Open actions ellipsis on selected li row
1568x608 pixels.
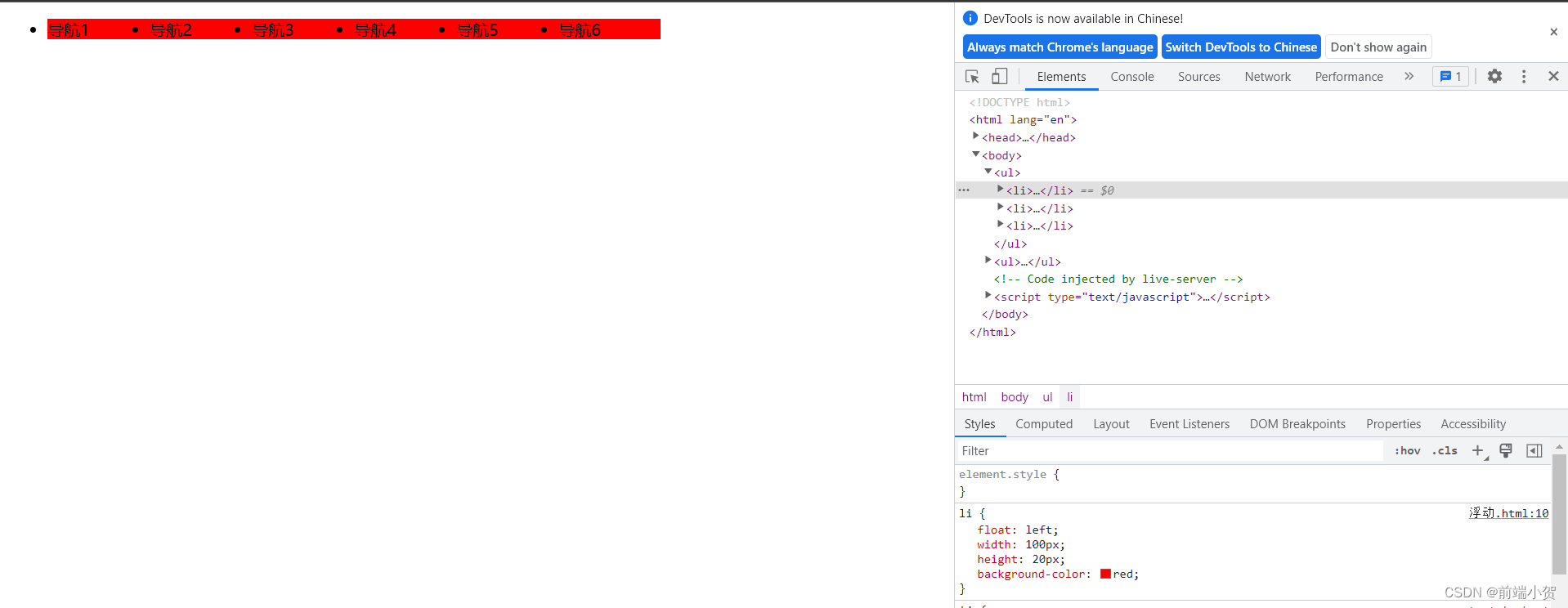coord(964,190)
